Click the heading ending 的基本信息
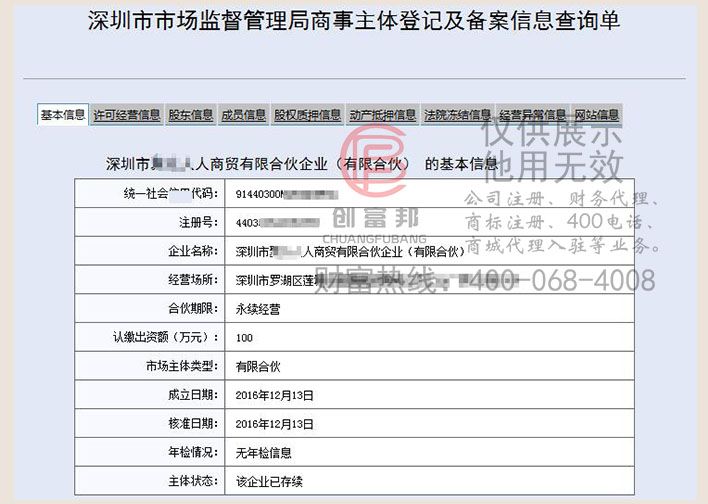The height and width of the screenshot is (504, 708). click(x=302, y=164)
